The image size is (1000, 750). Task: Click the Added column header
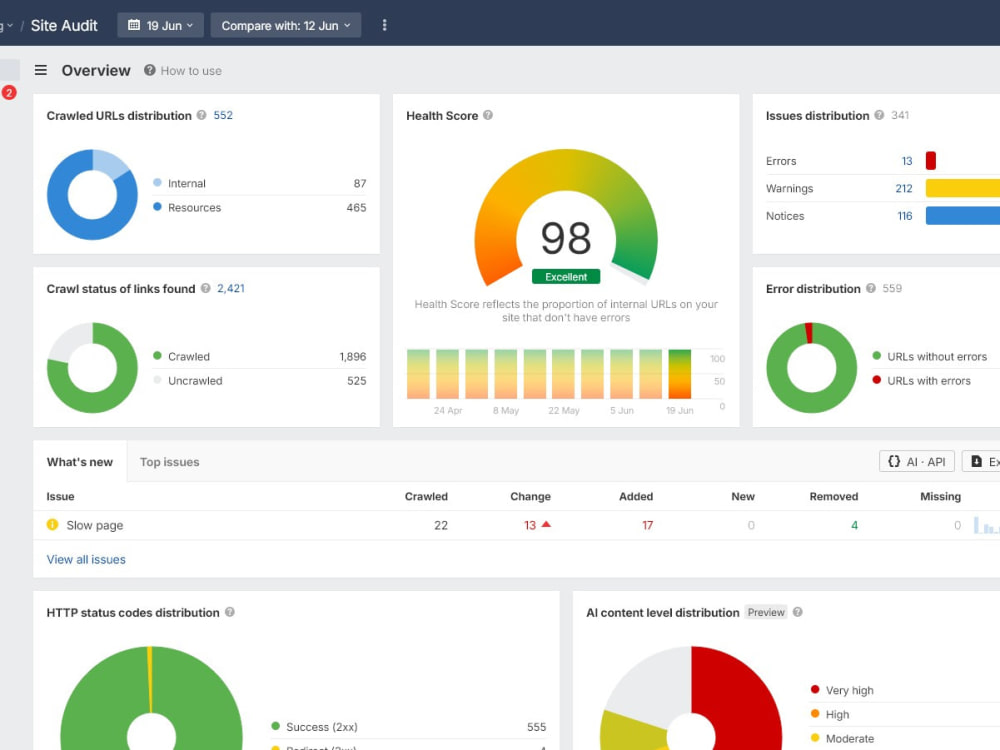(x=636, y=496)
